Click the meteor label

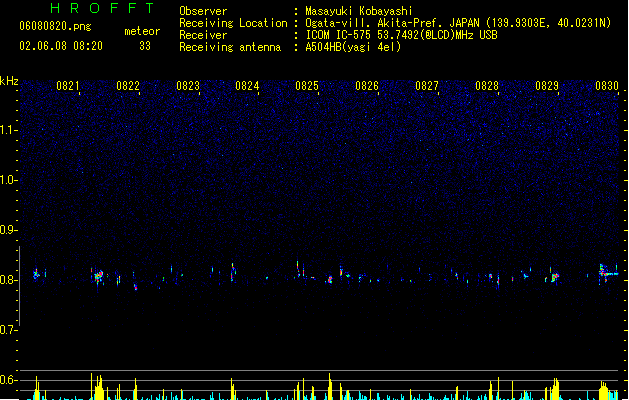pos(142,31)
